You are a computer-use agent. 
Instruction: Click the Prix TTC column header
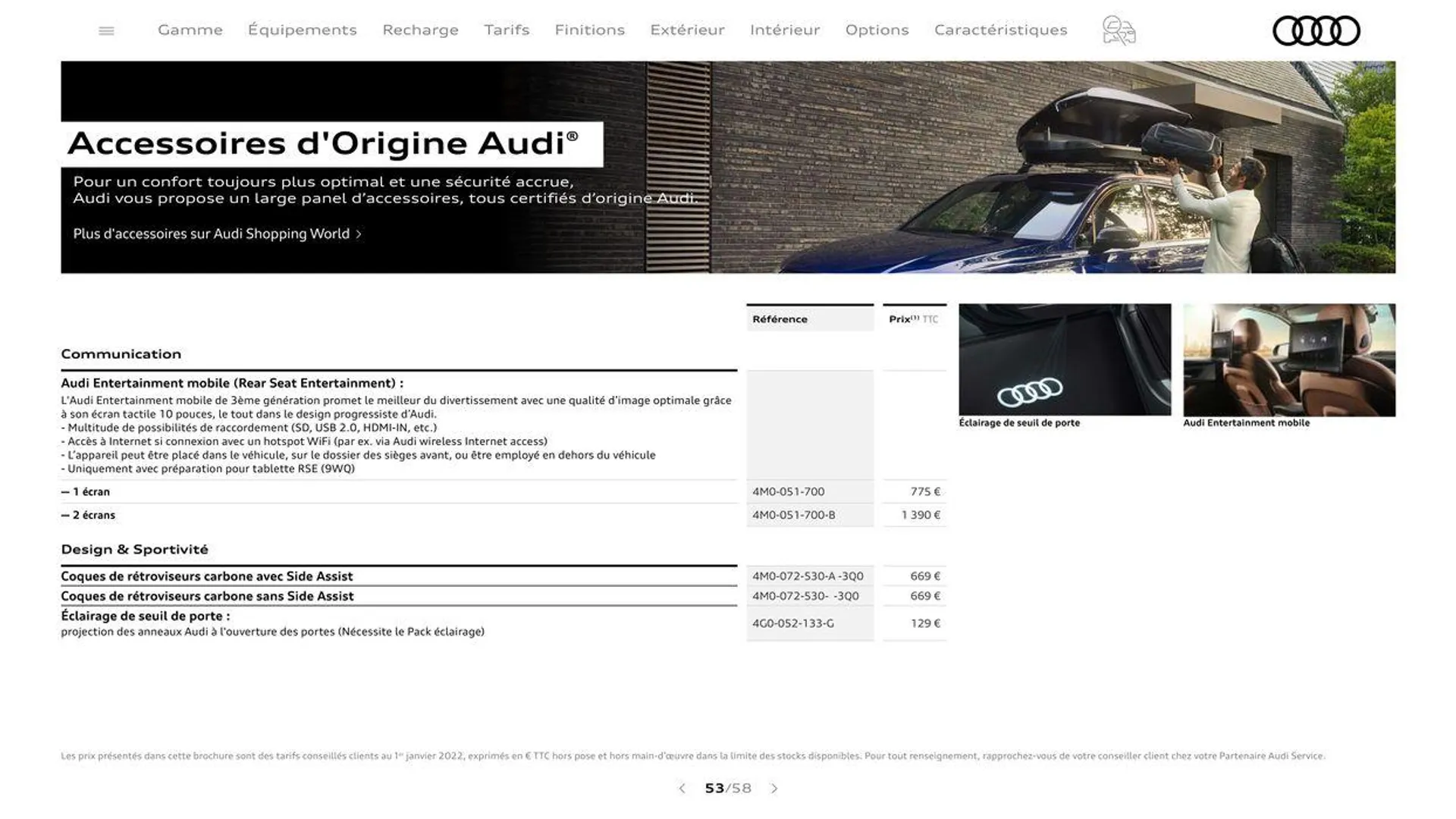914,319
